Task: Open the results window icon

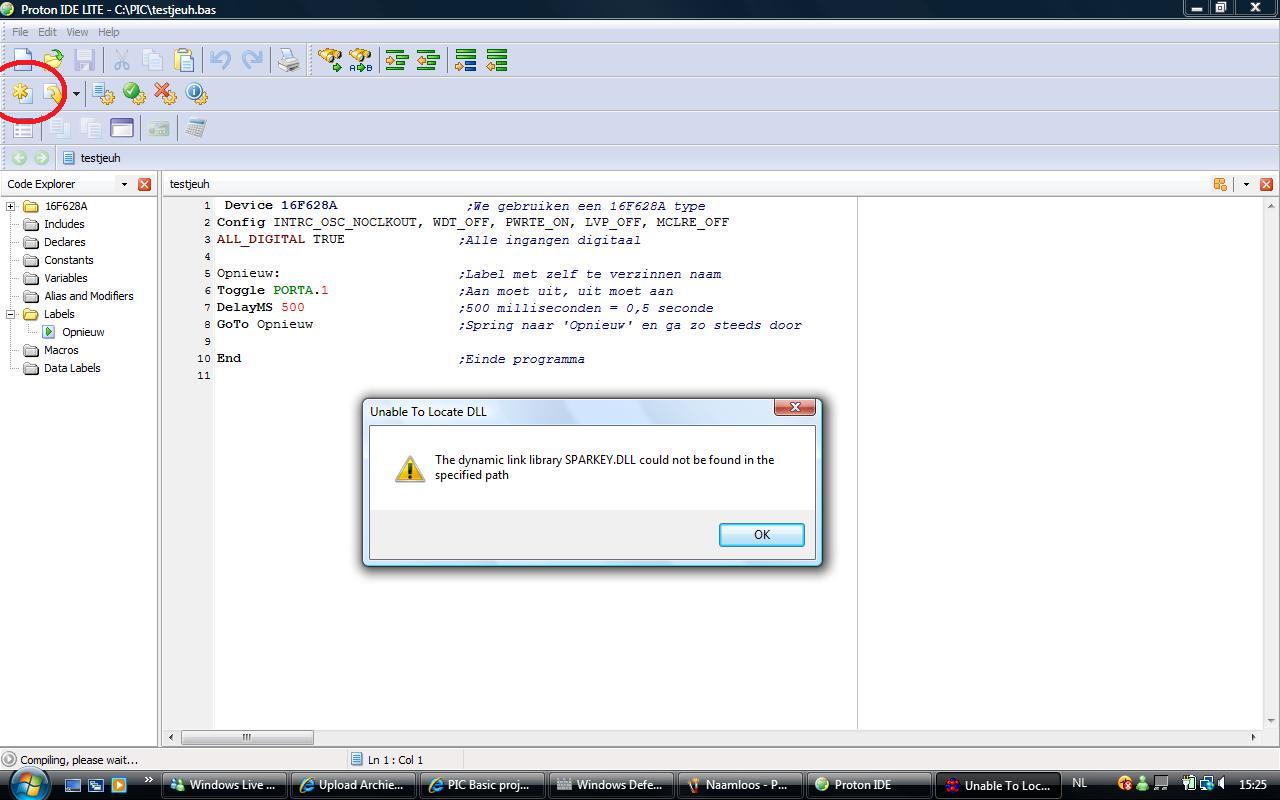Action: coord(122,127)
